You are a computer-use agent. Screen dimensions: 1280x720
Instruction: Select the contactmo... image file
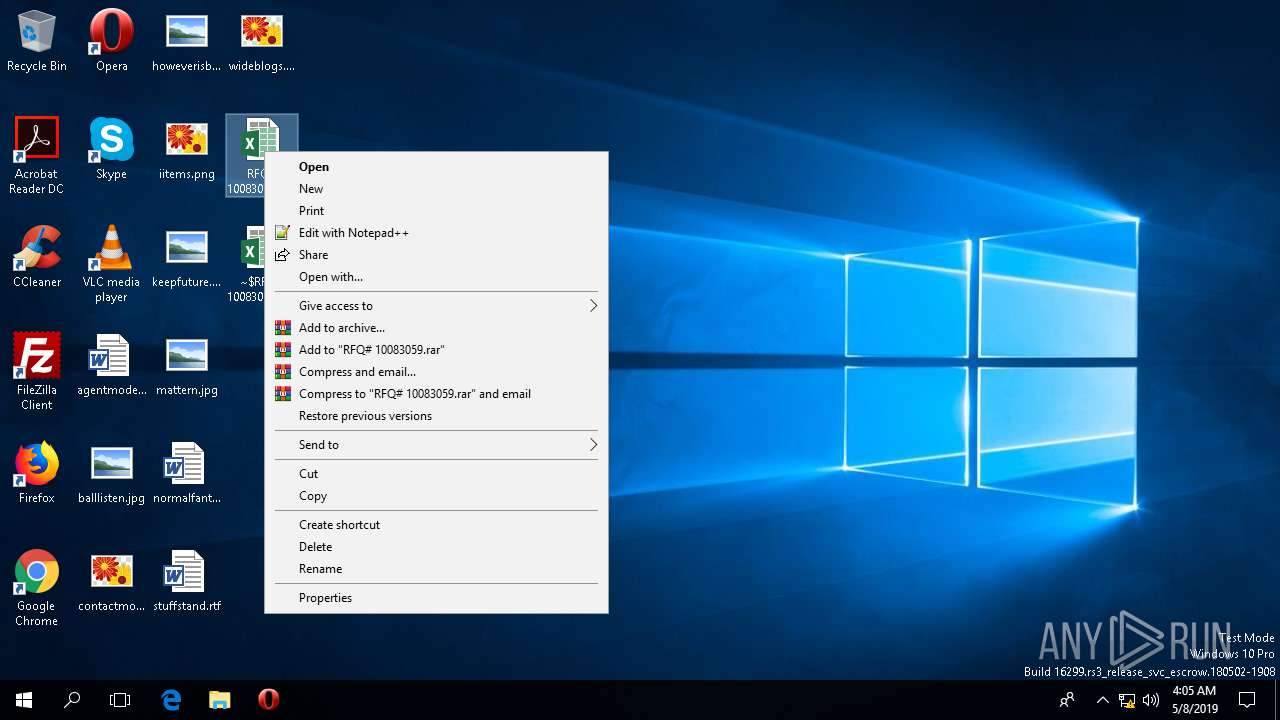111,581
